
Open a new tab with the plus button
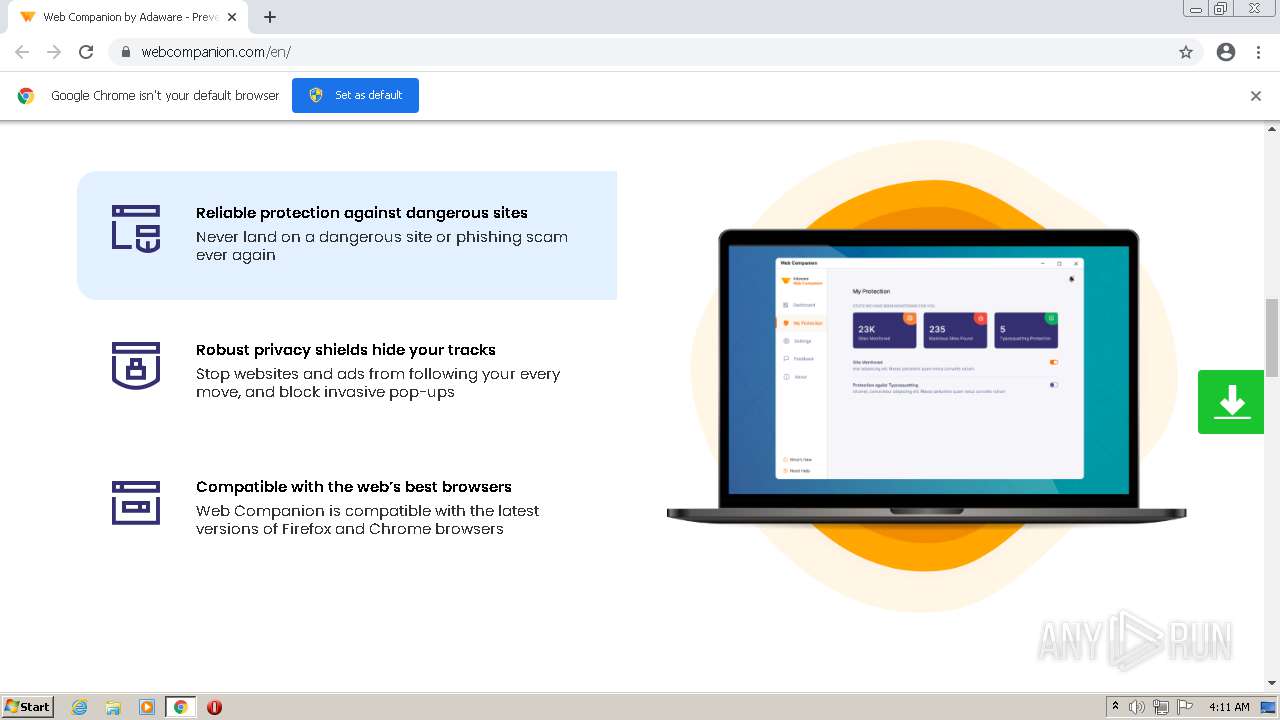(270, 17)
